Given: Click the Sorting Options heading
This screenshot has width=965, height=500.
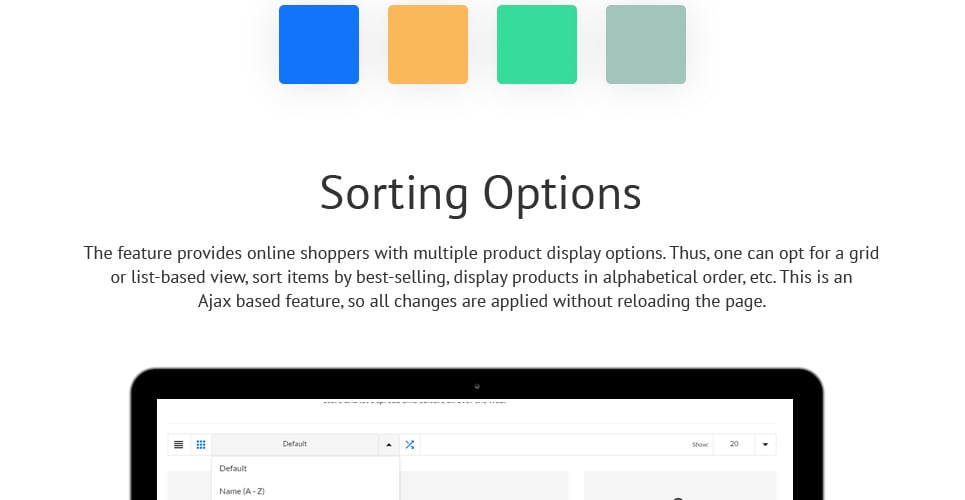Looking at the screenshot, I should 481,193.
